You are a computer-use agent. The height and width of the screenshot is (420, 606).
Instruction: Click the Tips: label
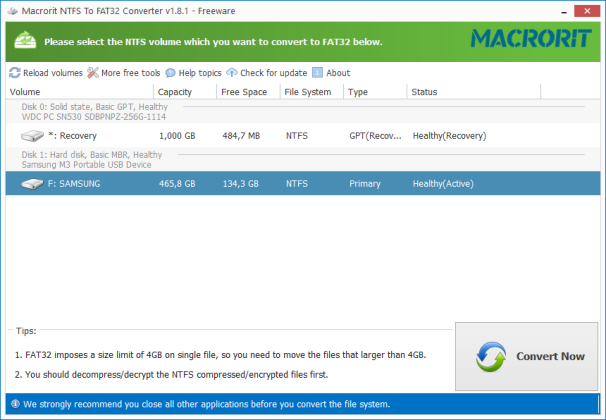[26, 331]
